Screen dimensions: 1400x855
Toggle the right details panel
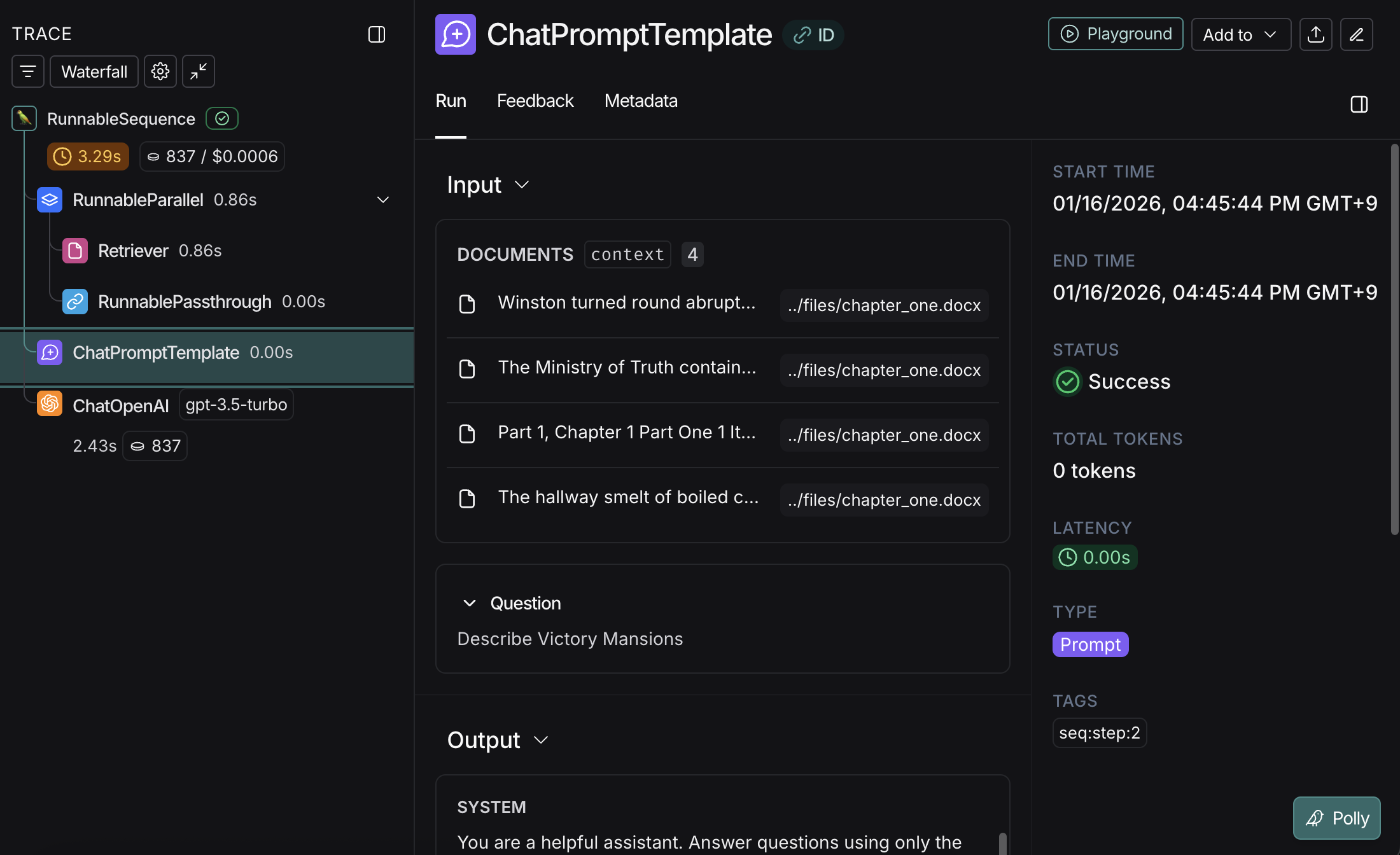click(x=1359, y=104)
